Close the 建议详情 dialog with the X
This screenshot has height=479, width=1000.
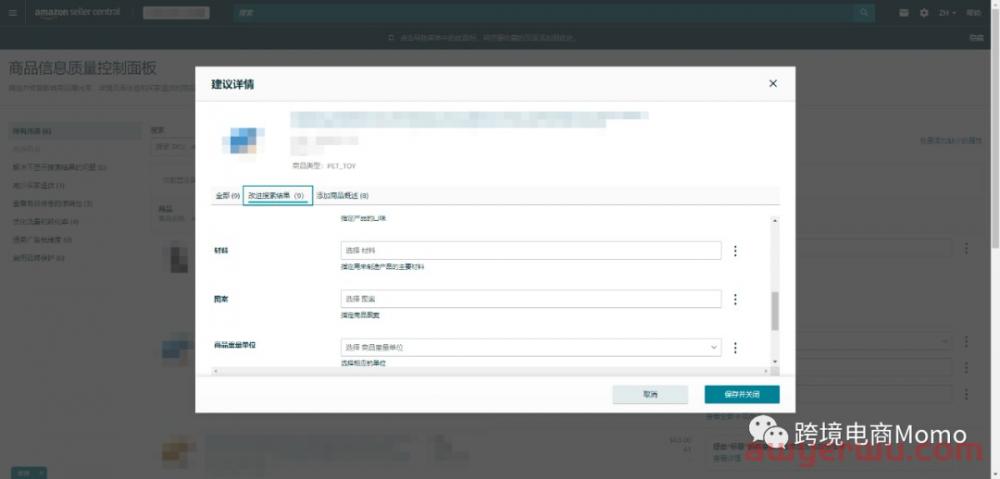pos(773,84)
